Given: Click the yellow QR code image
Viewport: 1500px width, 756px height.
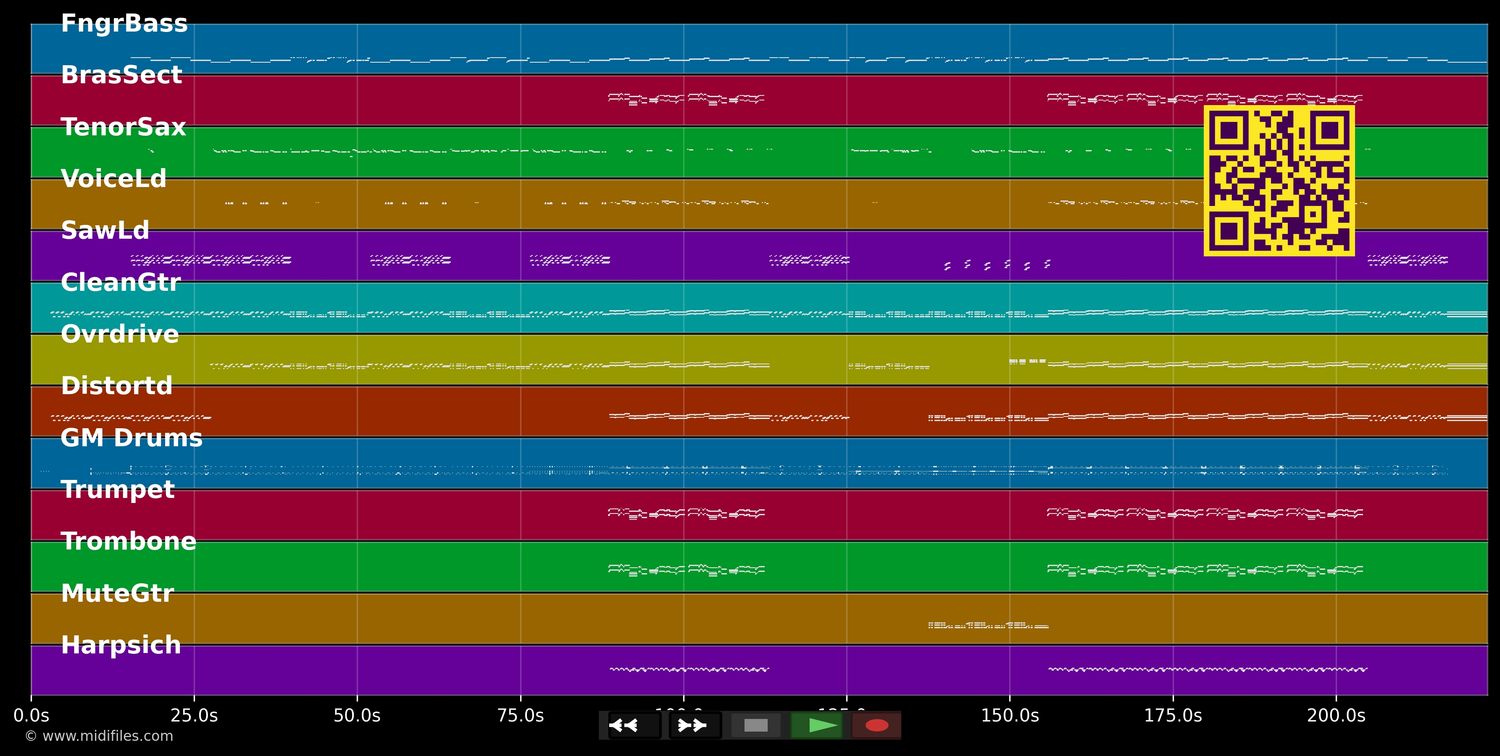Looking at the screenshot, I should [x=1279, y=180].
